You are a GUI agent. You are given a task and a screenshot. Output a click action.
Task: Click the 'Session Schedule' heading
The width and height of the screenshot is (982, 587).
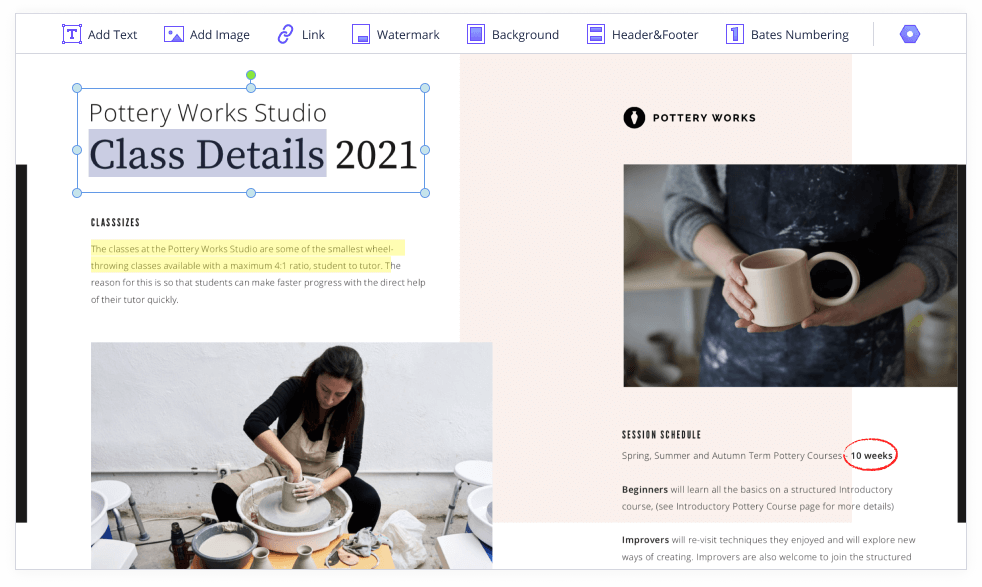point(661,434)
